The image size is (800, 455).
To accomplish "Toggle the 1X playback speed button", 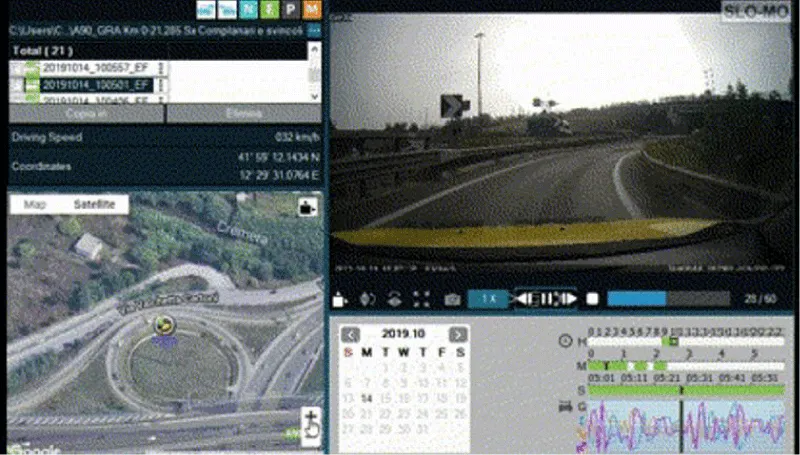I will pos(489,299).
